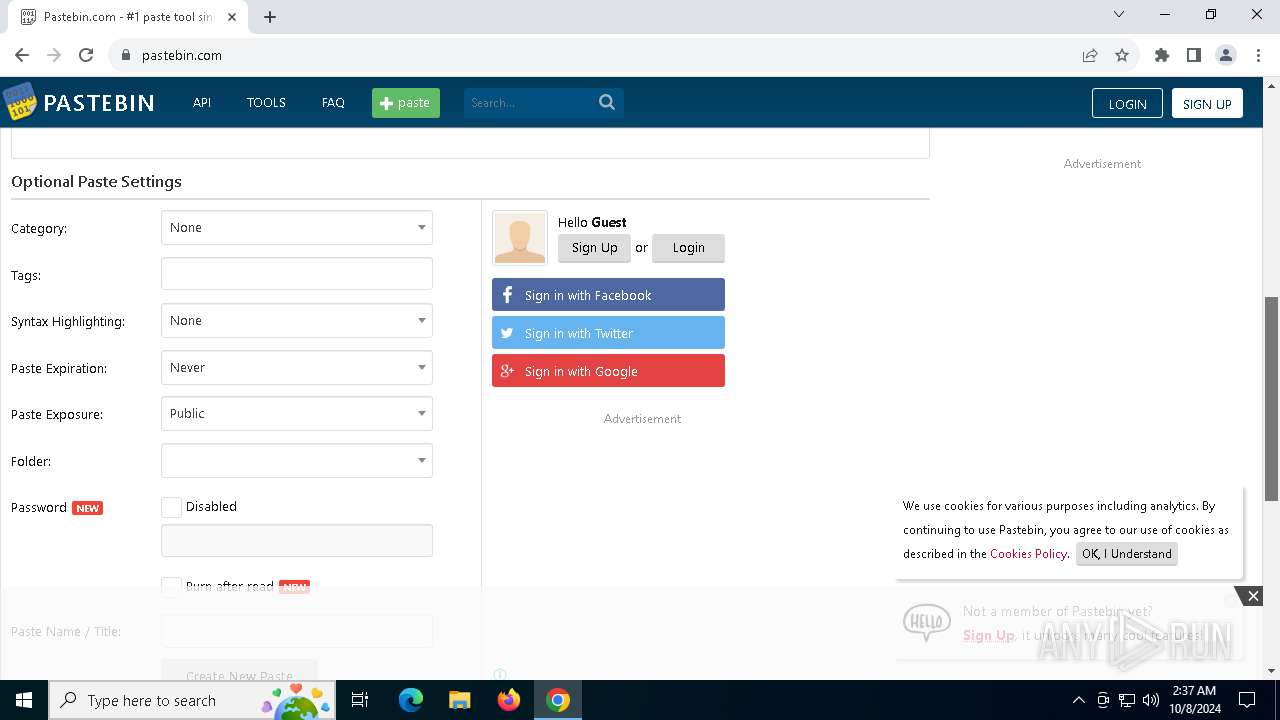Screen dimensions: 1280x720
Task: Show hidden system tray icons
Action: point(1078,700)
